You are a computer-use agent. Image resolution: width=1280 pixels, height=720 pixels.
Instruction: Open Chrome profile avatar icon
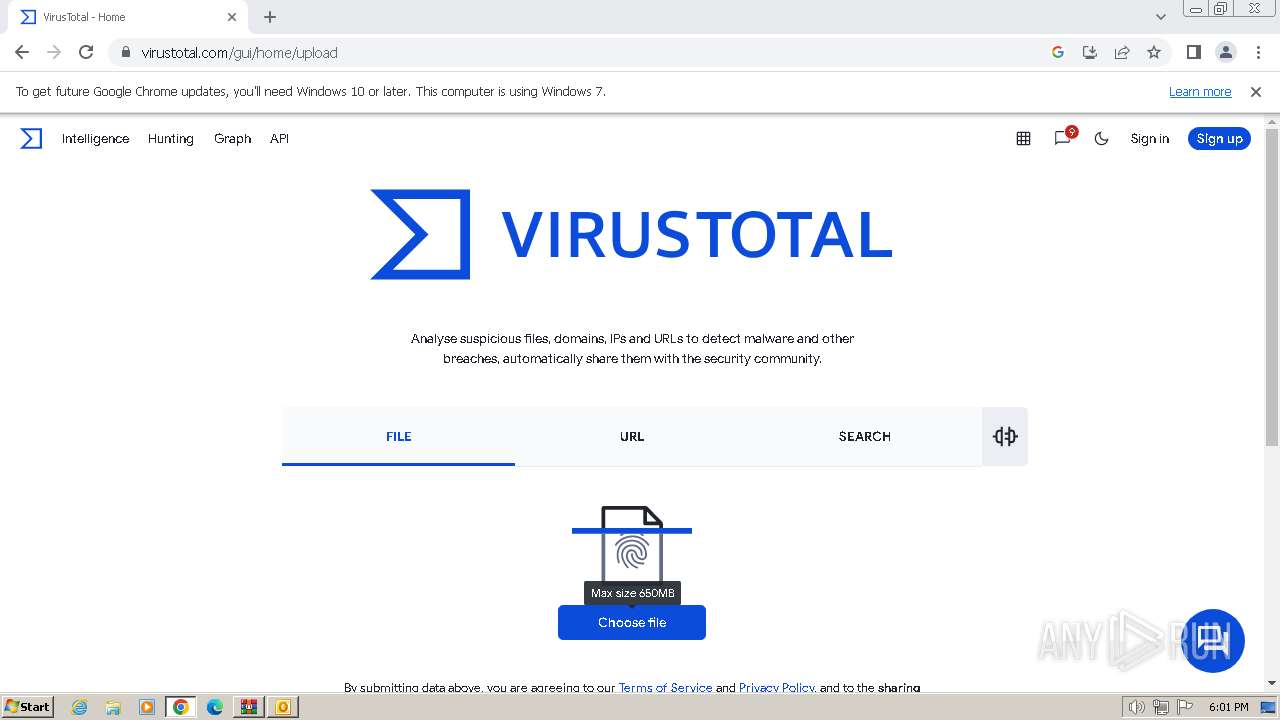1226,52
